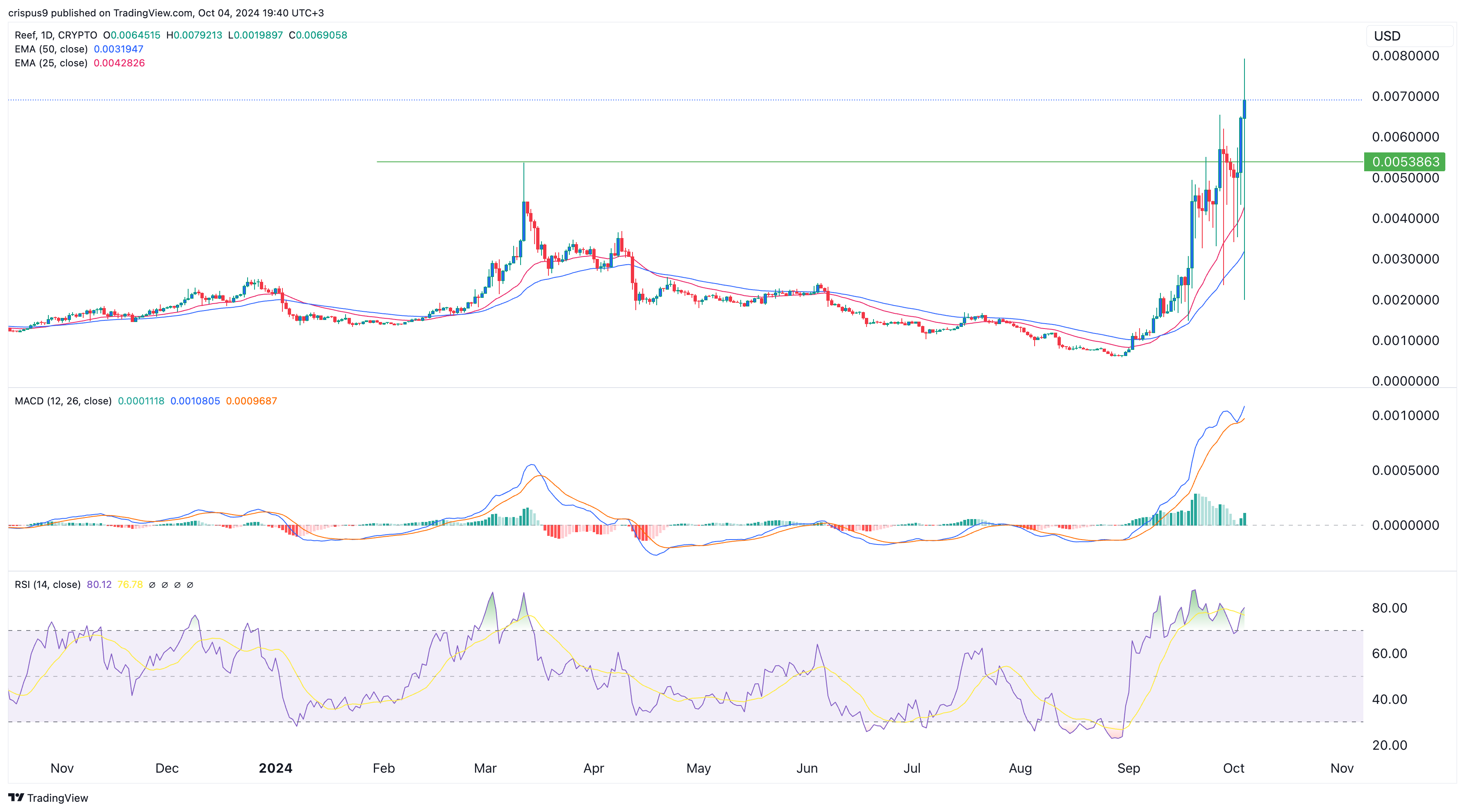Click the 0.0040000 price axis label
The width and height of the screenshot is (1465, 812).
[x=1405, y=218]
